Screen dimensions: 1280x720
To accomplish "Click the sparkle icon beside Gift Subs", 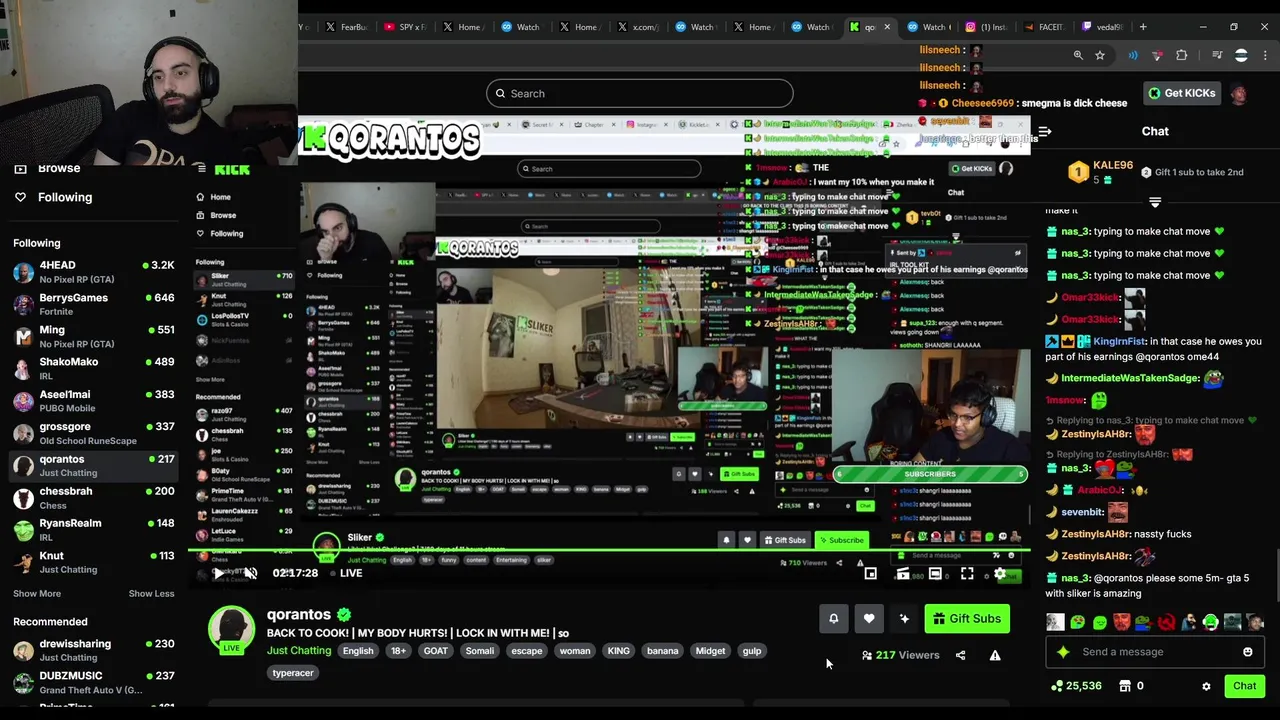I will click(904, 619).
